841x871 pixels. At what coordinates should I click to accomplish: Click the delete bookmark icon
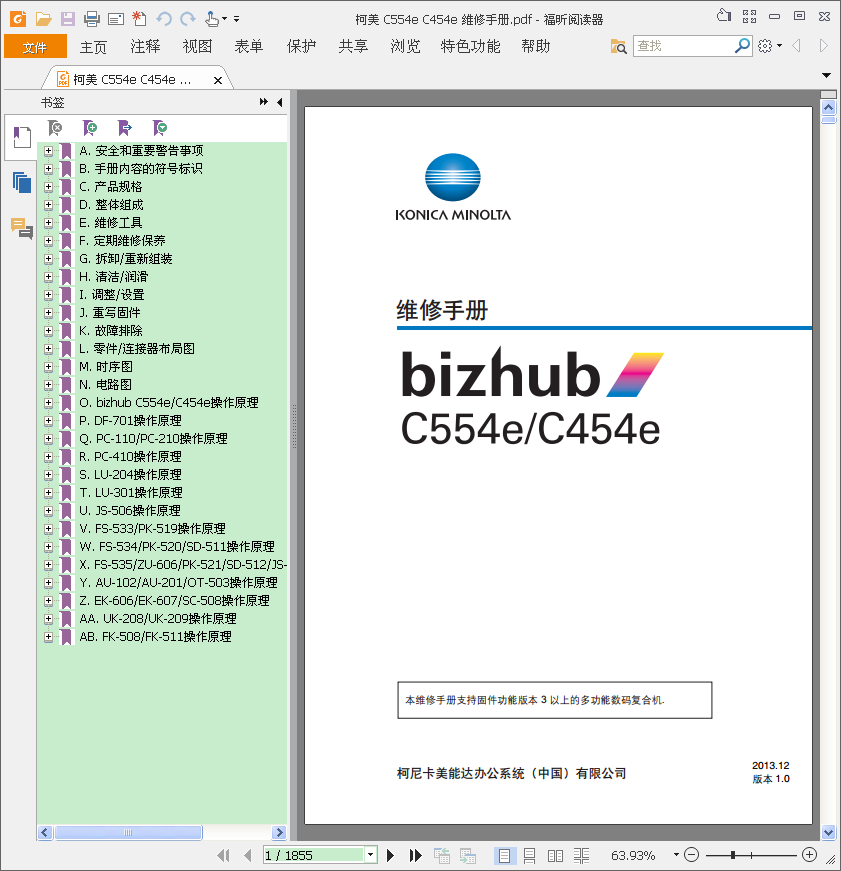coord(55,128)
